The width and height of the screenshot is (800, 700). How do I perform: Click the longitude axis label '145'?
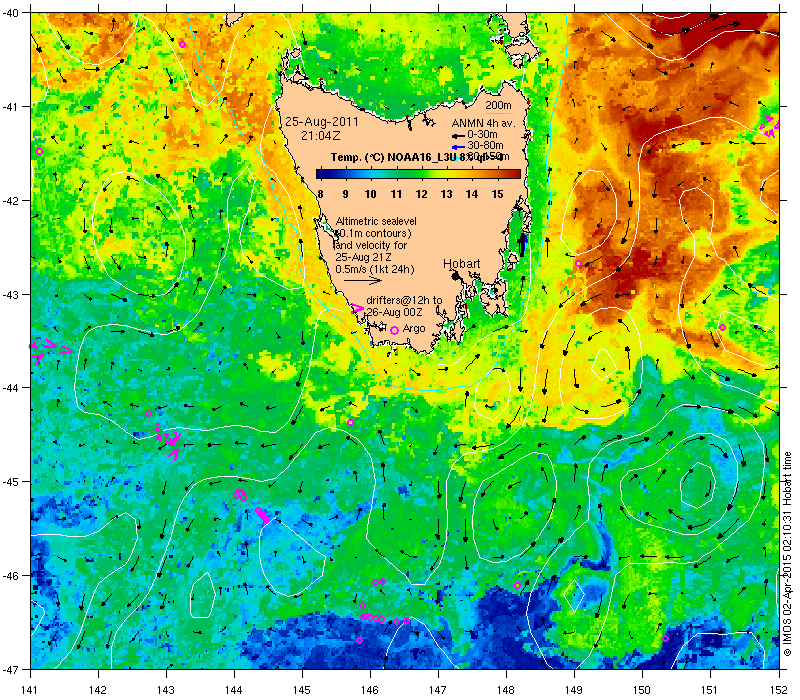click(x=302, y=690)
